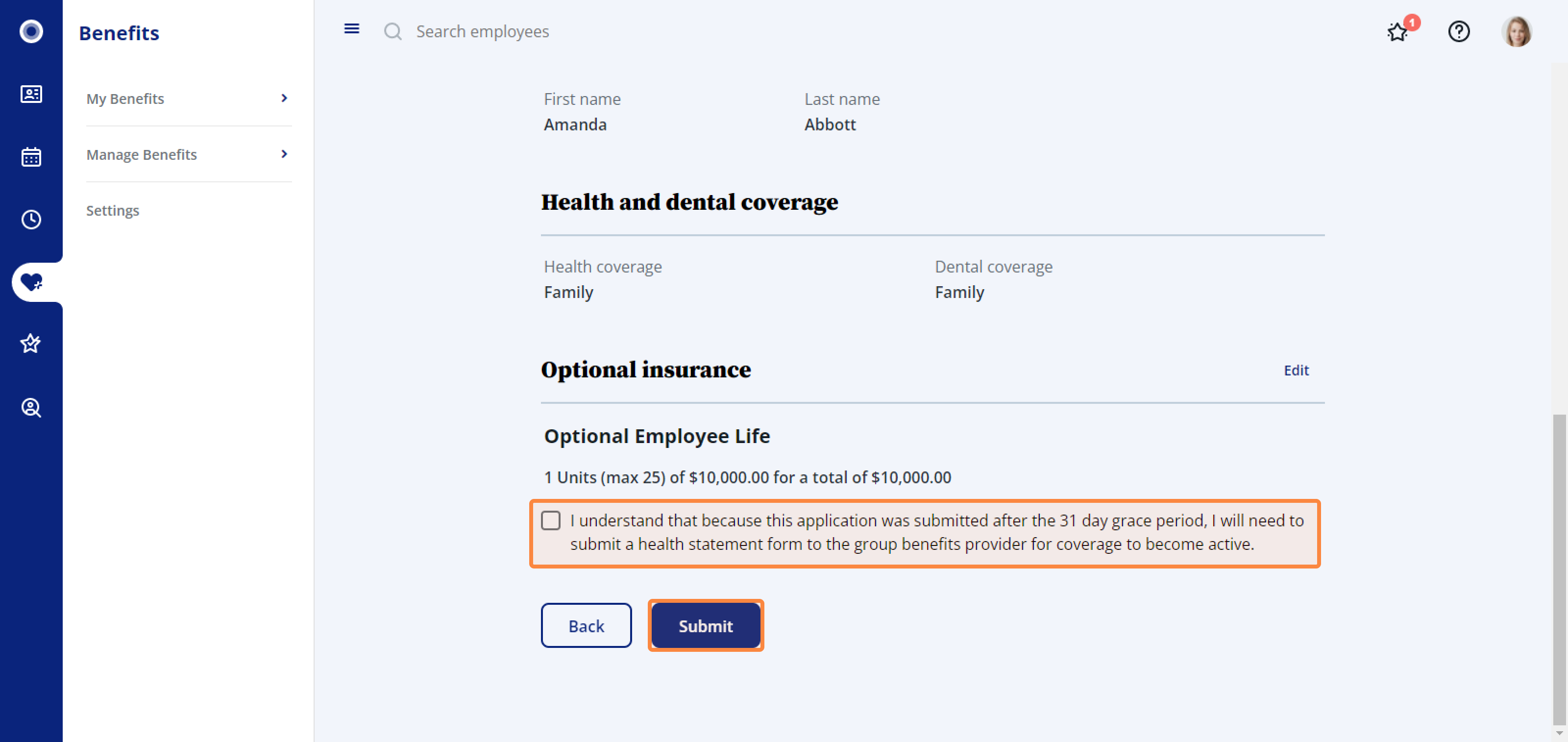Click the Dental coverage Family value
This screenshot has height=742, width=1568.
tap(959, 292)
